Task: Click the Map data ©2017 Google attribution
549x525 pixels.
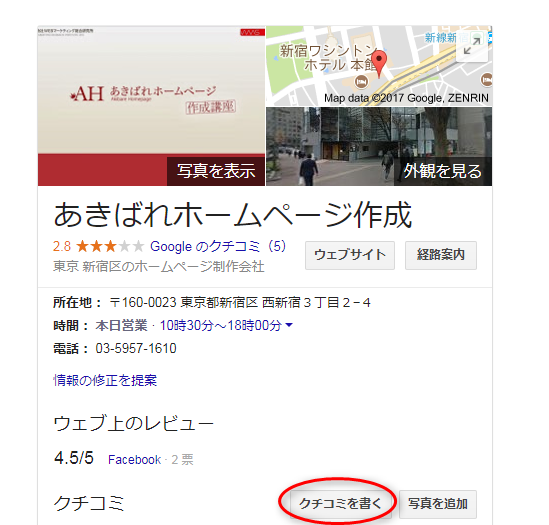Action: click(x=406, y=98)
